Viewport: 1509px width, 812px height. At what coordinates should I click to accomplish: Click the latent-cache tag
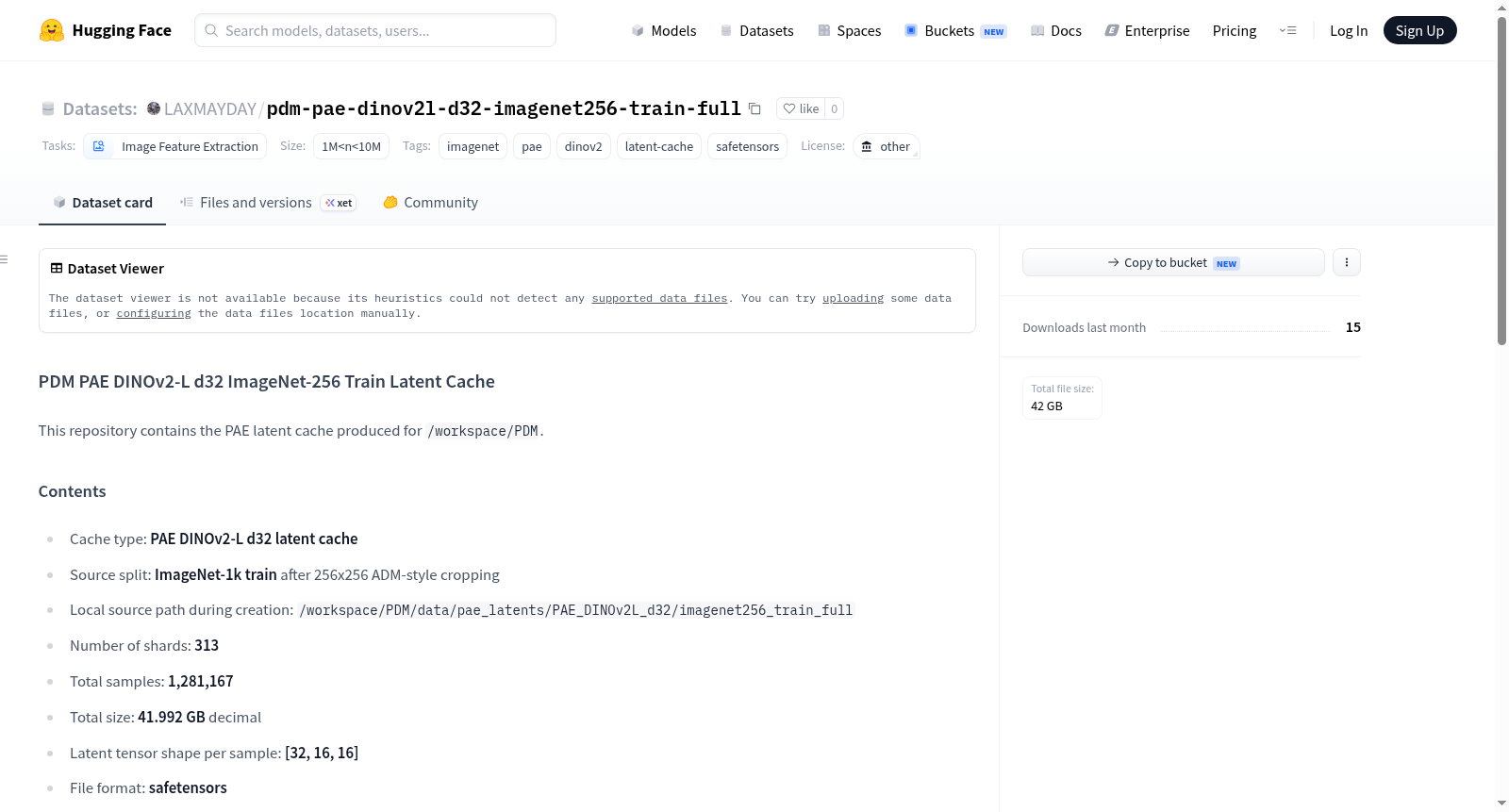[x=658, y=146]
